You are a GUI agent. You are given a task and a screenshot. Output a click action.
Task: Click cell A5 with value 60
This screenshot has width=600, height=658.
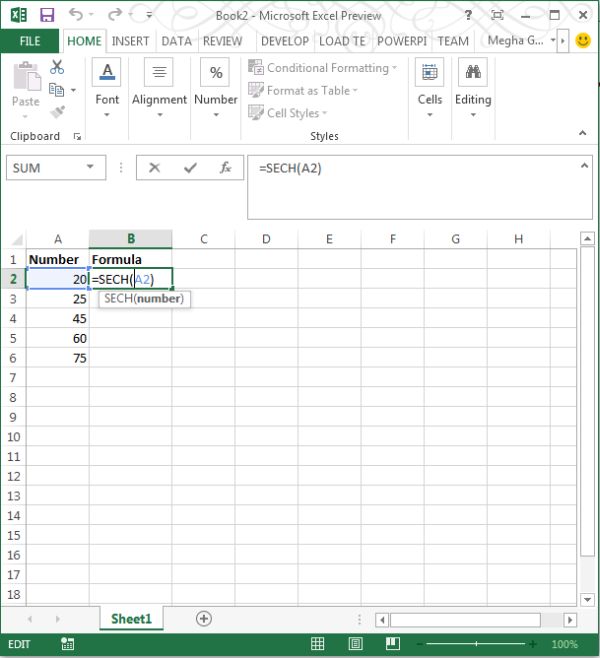click(57, 339)
